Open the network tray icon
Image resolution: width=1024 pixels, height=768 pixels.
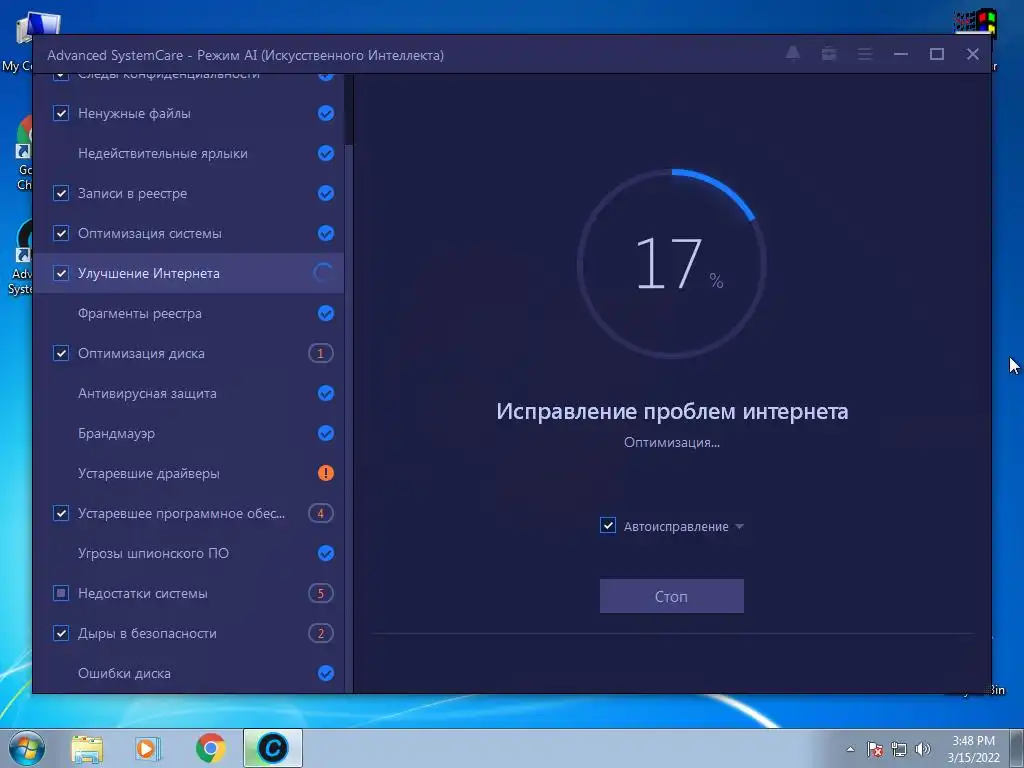click(x=899, y=749)
